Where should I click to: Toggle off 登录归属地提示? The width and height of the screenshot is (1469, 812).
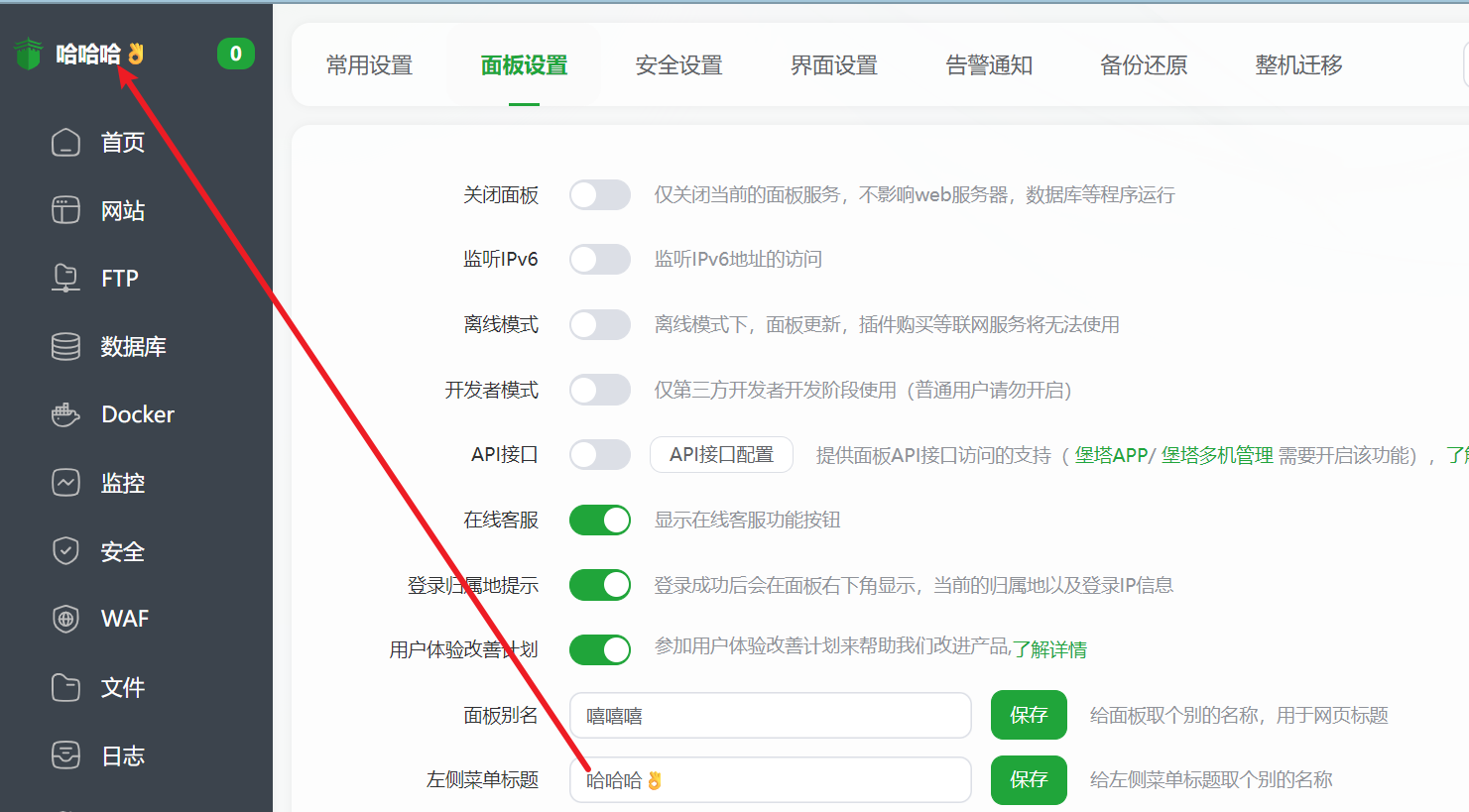click(x=599, y=584)
